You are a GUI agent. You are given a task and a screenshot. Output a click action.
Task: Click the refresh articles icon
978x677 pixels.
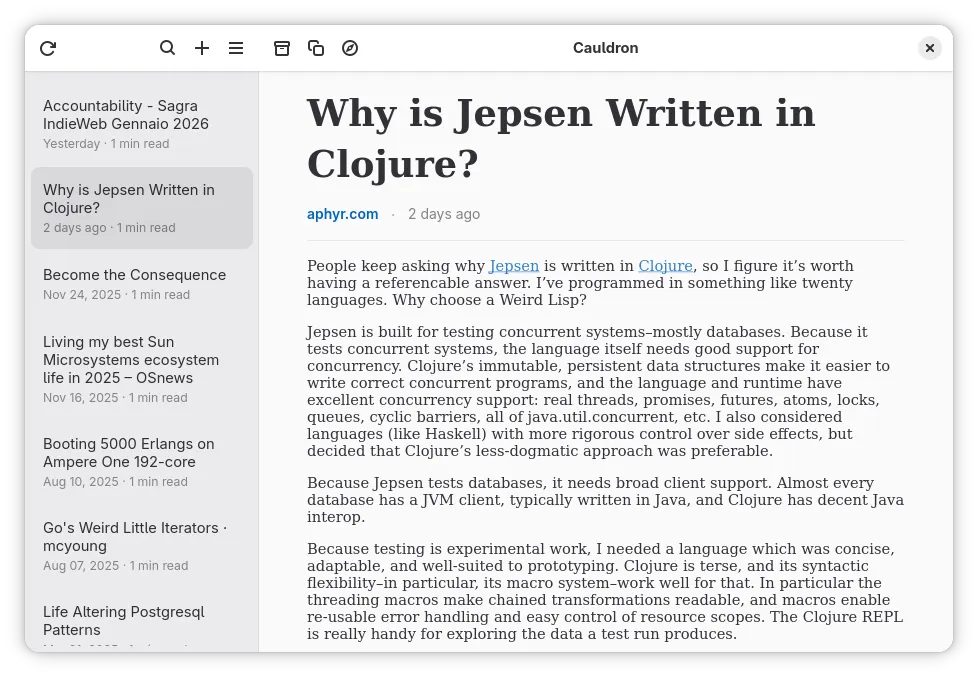point(48,48)
